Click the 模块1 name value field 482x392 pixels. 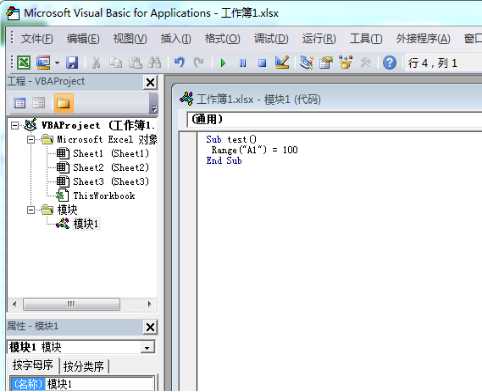[x=100, y=384]
